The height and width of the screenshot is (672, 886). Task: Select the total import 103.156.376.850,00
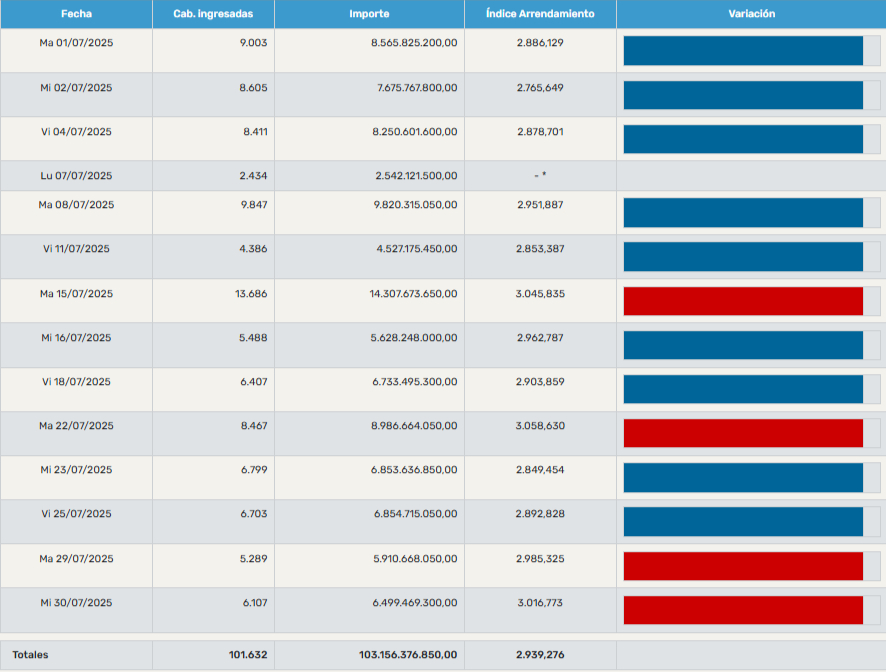(x=408, y=655)
